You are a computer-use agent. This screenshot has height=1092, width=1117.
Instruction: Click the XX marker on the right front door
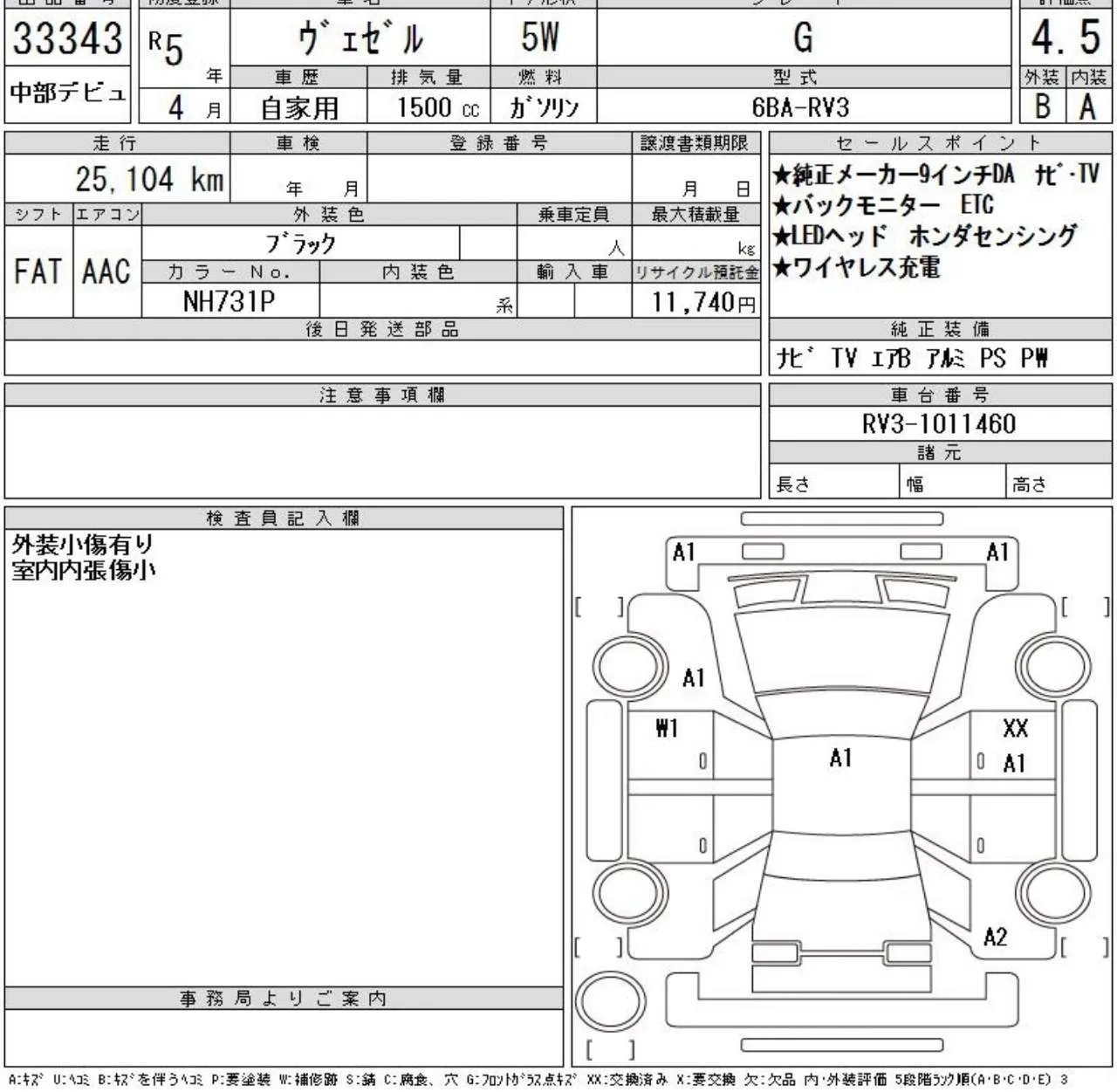pyautogui.click(x=1015, y=728)
